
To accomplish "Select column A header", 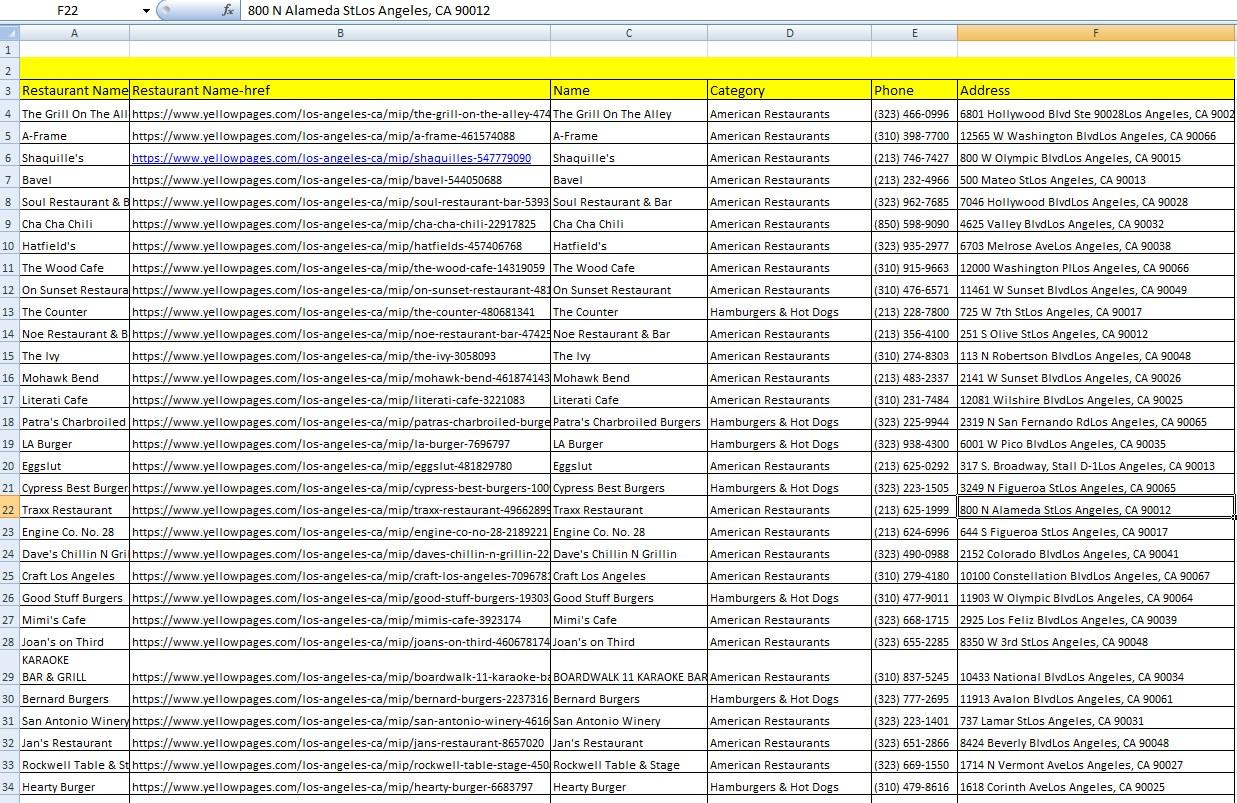I will click(74, 32).
